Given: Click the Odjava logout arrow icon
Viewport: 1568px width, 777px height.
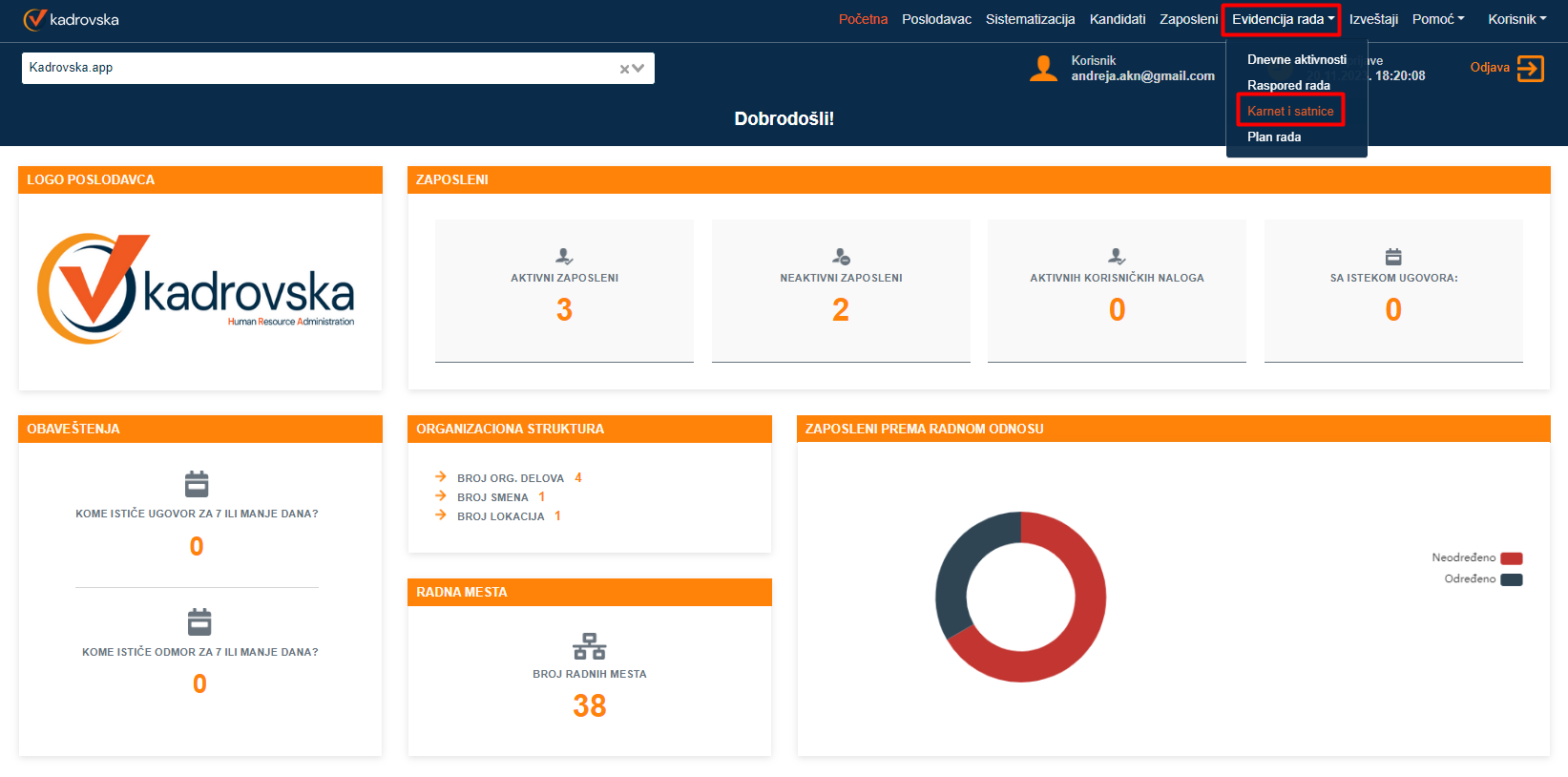Looking at the screenshot, I should click(1530, 69).
